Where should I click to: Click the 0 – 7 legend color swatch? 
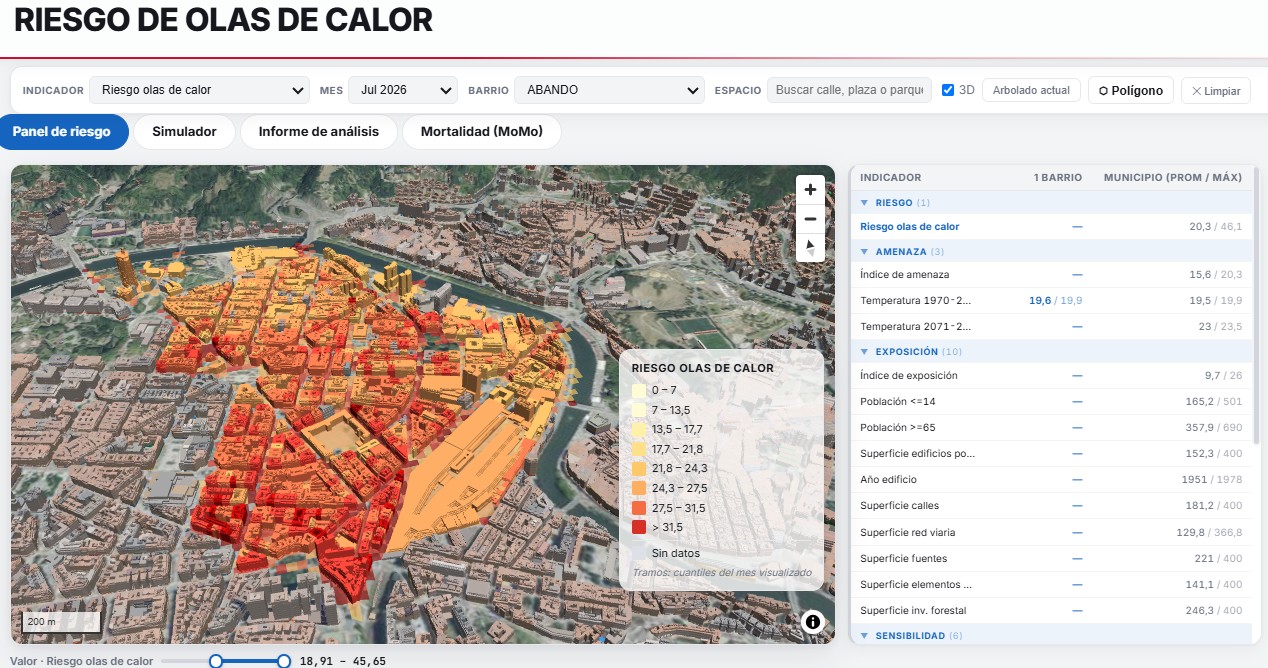point(638,390)
